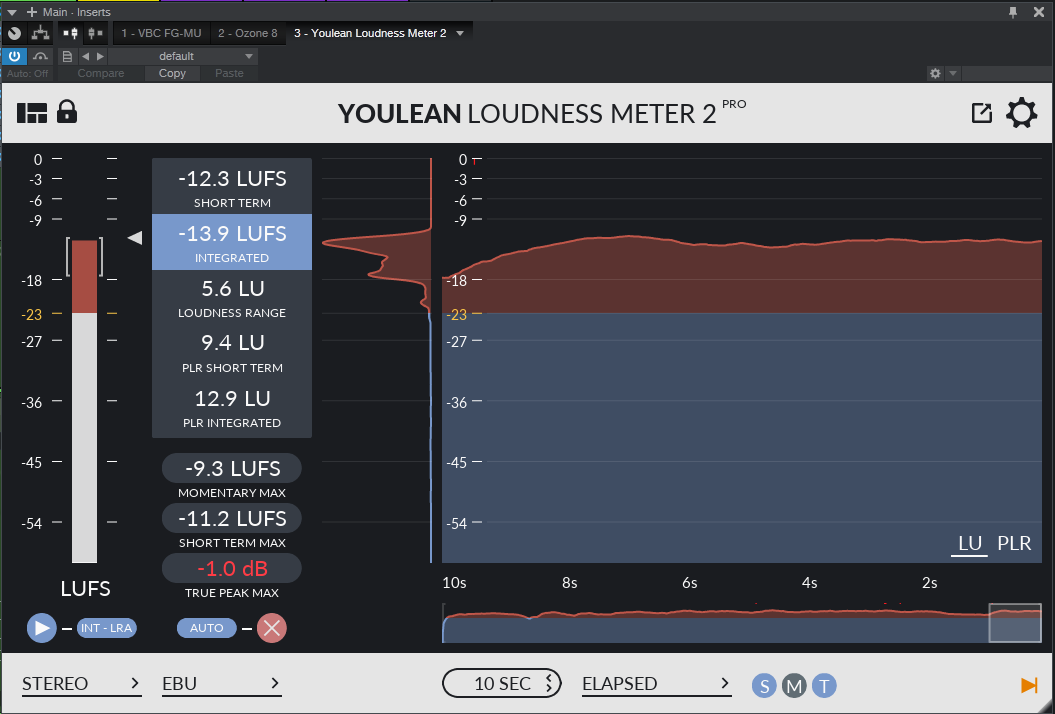The image size is (1055, 714).
Task: Click the vertical LUFS loudness meter bar
Action: 85,401
